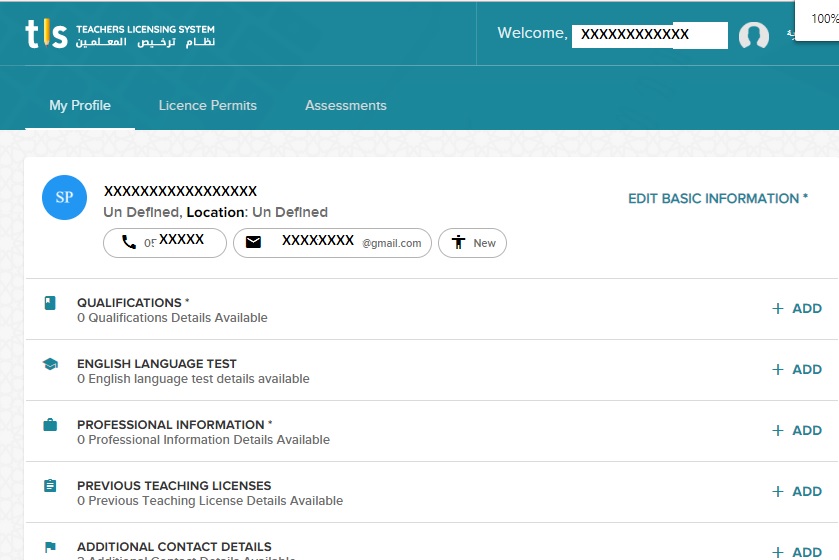Click ADD text for Professional Information
The width and height of the screenshot is (839, 560).
pos(807,431)
